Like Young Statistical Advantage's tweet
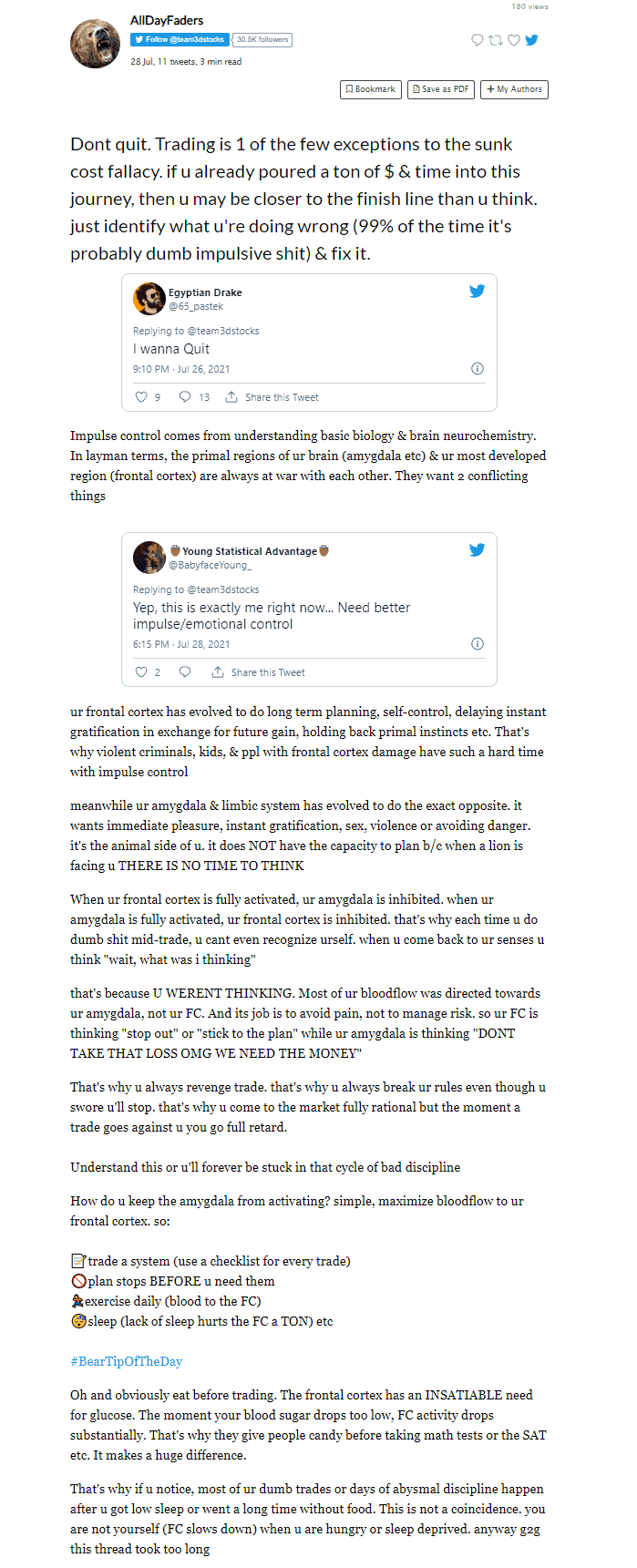The height and width of the screenshot is (1568, 637). click(141, 672)
